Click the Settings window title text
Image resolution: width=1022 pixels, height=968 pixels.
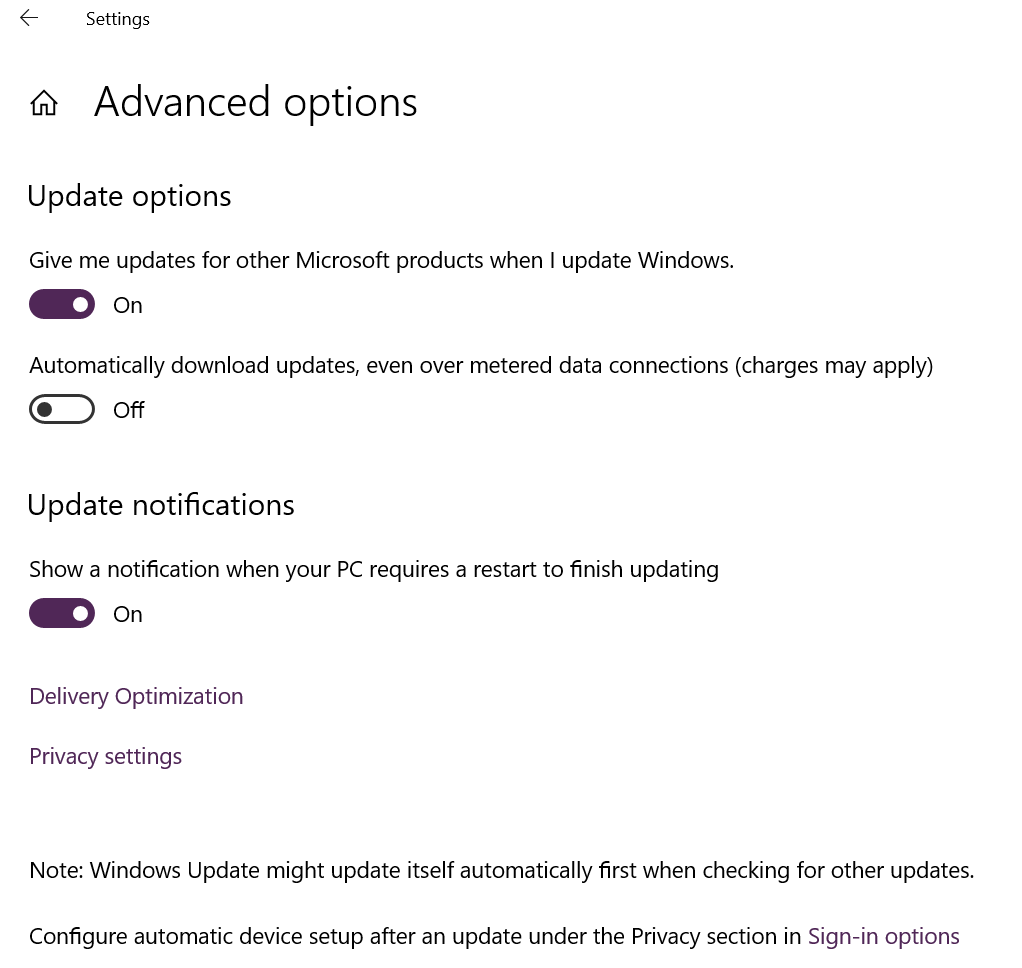pyautogui.click(x=118, y=19)
